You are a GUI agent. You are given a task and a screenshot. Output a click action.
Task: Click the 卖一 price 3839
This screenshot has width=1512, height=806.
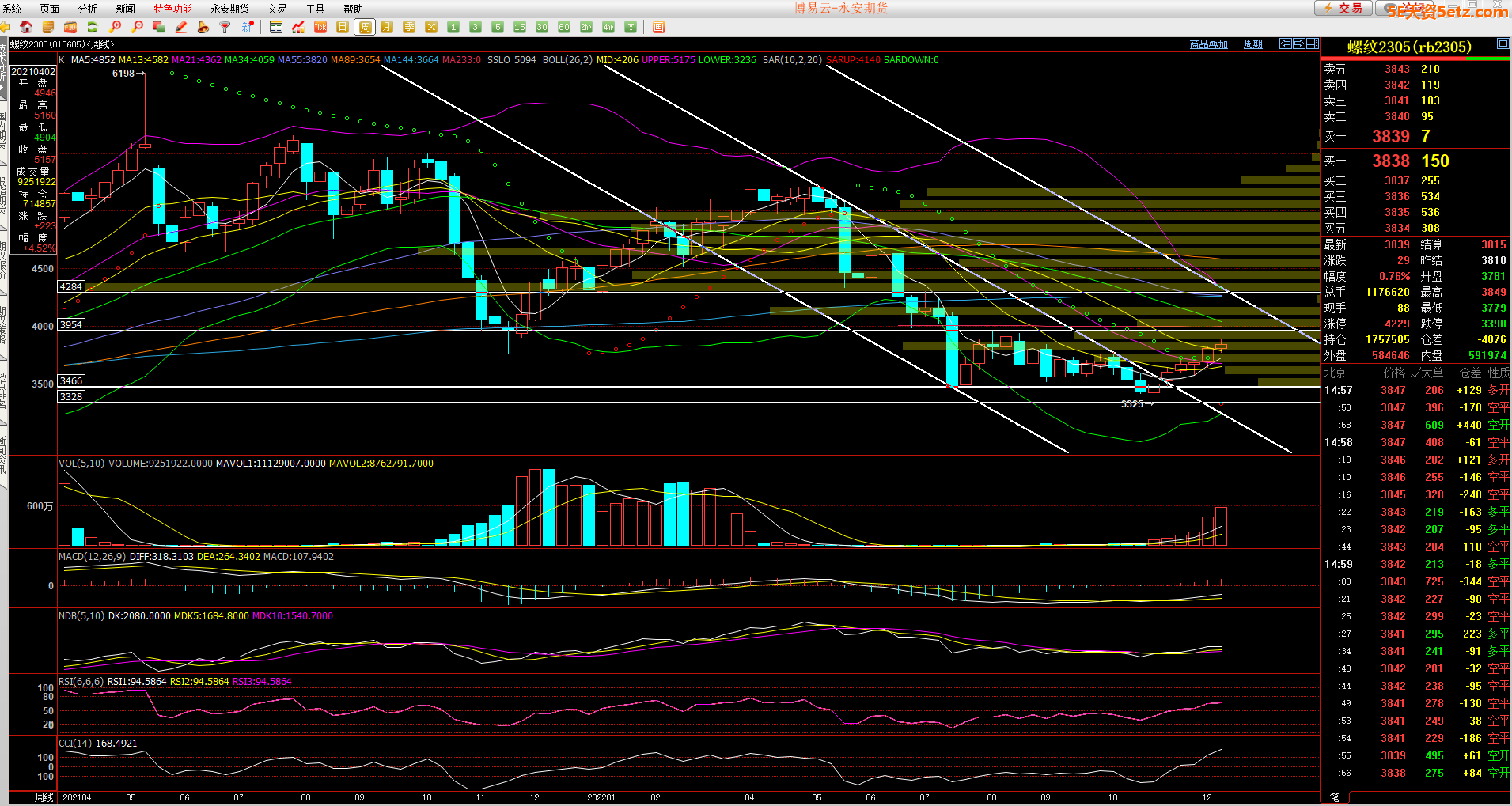(1391, 136)
